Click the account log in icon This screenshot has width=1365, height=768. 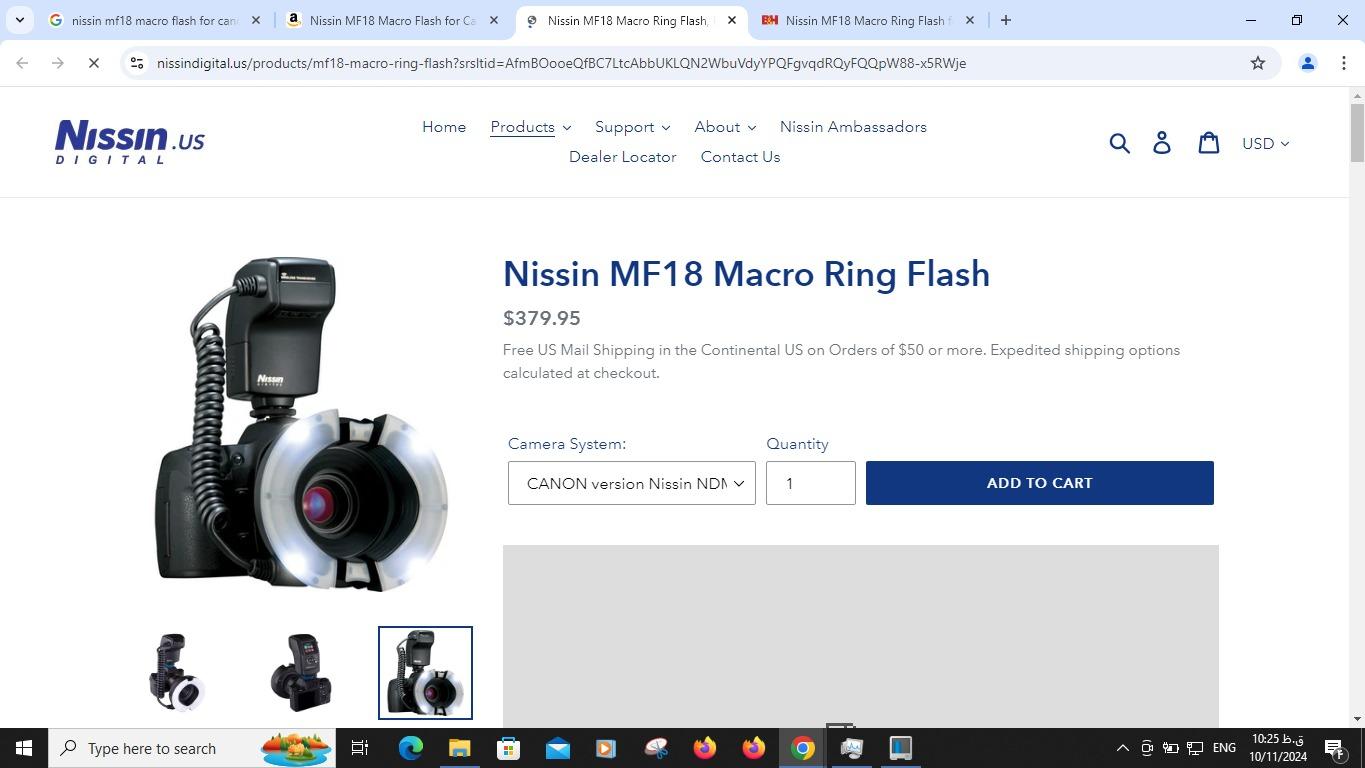coord(1162,143)
